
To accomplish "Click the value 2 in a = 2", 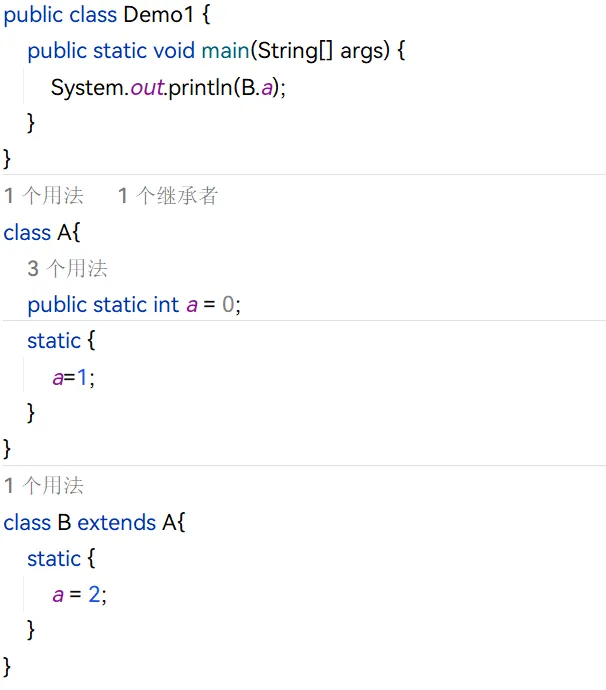I will (94, 595).
